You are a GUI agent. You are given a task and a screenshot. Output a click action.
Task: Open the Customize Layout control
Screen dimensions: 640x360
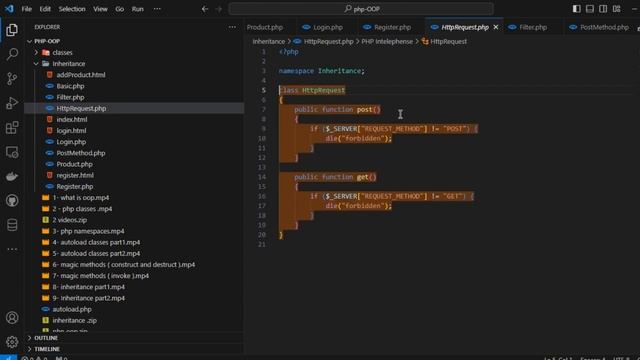(x=617, y=9)
